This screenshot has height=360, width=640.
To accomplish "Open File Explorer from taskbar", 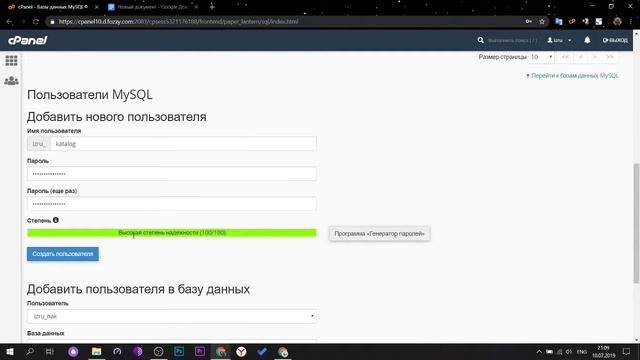I will coord(96,351).
